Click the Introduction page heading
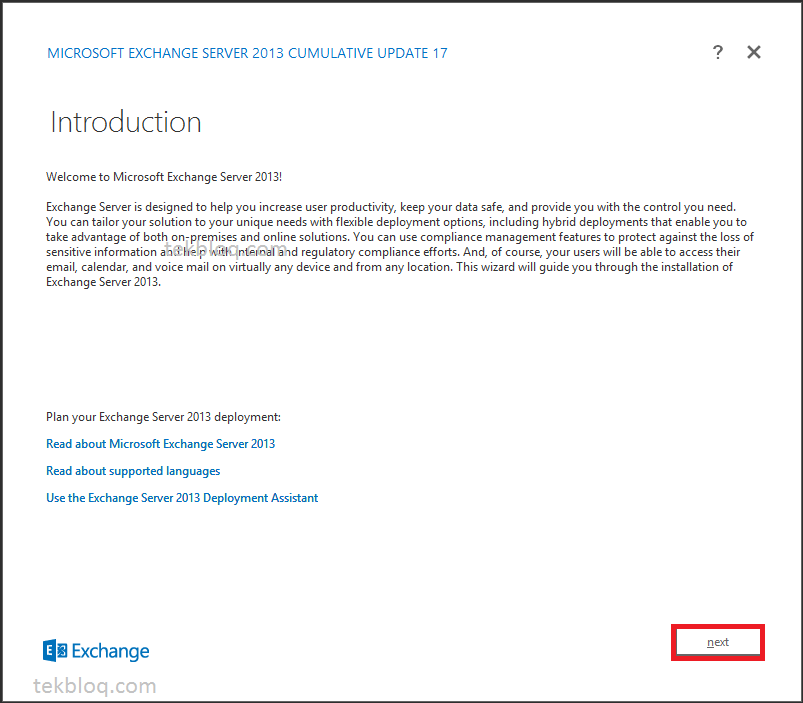The height and width of the screenshot is (703, 803). tap(125, 122)
